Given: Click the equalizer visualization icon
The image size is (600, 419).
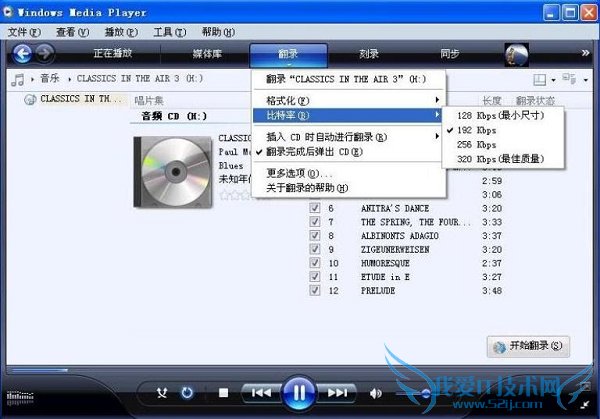Looking at the screenshot, I should 20,398.
